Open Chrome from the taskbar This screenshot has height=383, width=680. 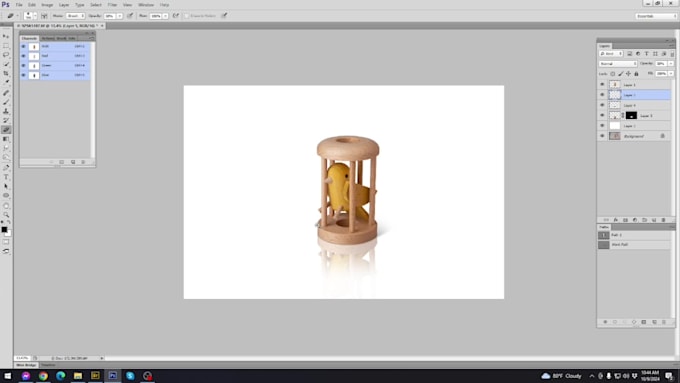(x=43, y=376)
